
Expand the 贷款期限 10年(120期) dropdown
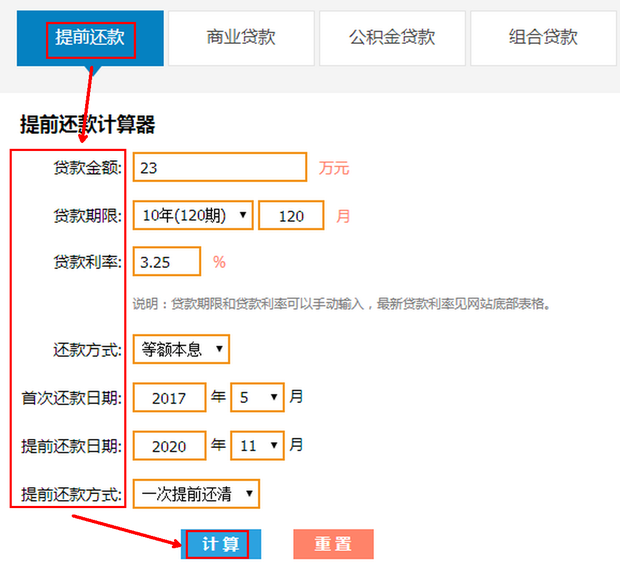[x=193, y=215]
